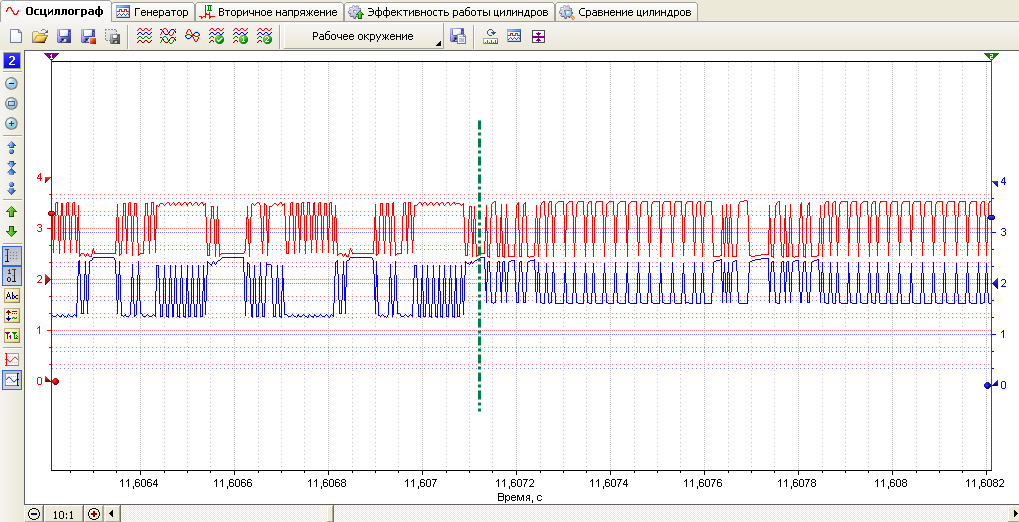
Task: Click the time label 11,6082
Action: [985, 484]
